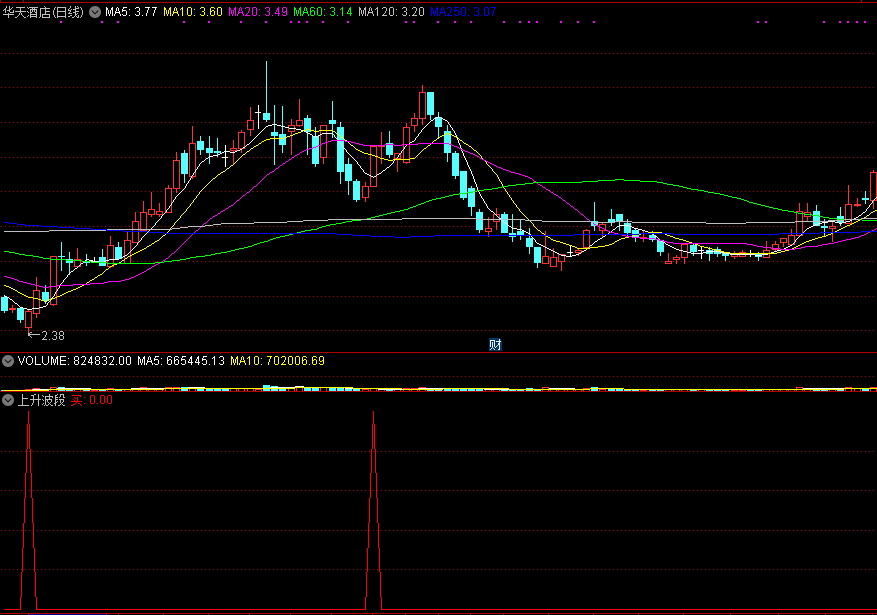877x615 pixels.
Task: Click the MA20: 3.49 label
Action: [258, 12]
